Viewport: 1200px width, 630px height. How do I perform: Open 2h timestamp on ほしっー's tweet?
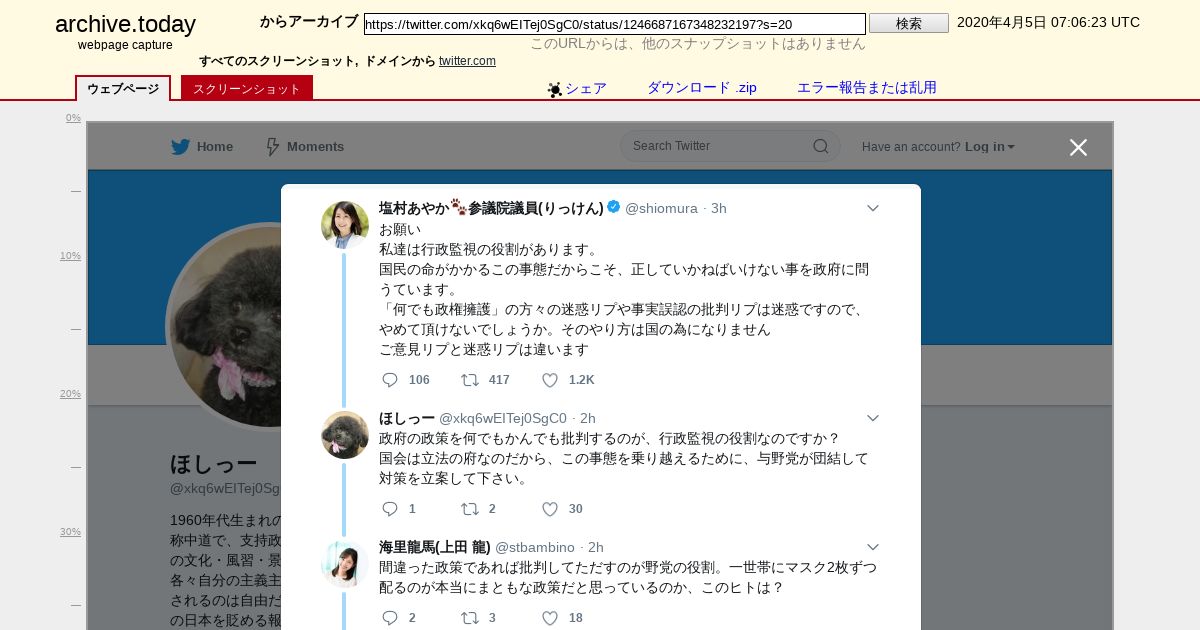click(588, 418)
